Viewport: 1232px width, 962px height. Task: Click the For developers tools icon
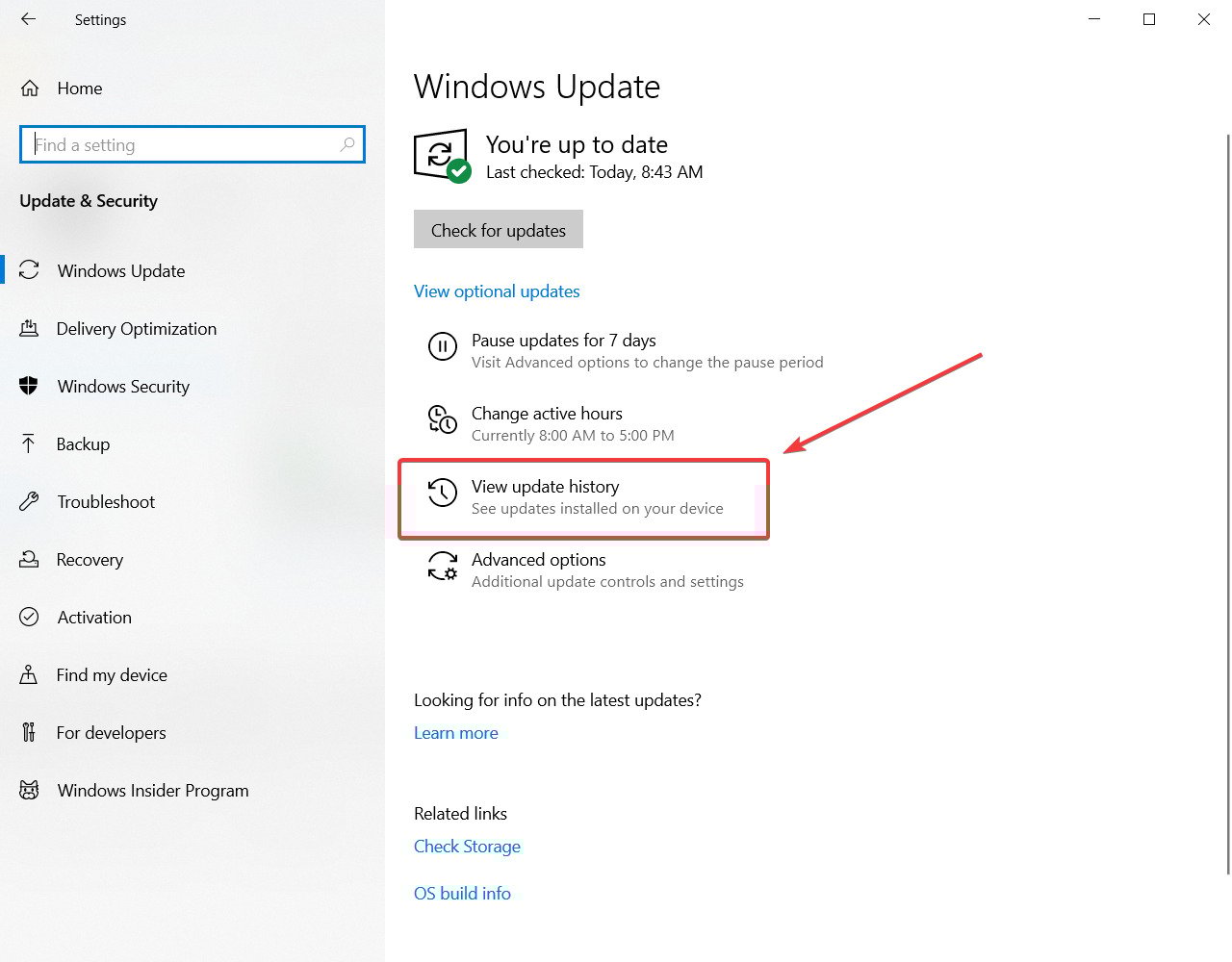[x=29, y=732]
